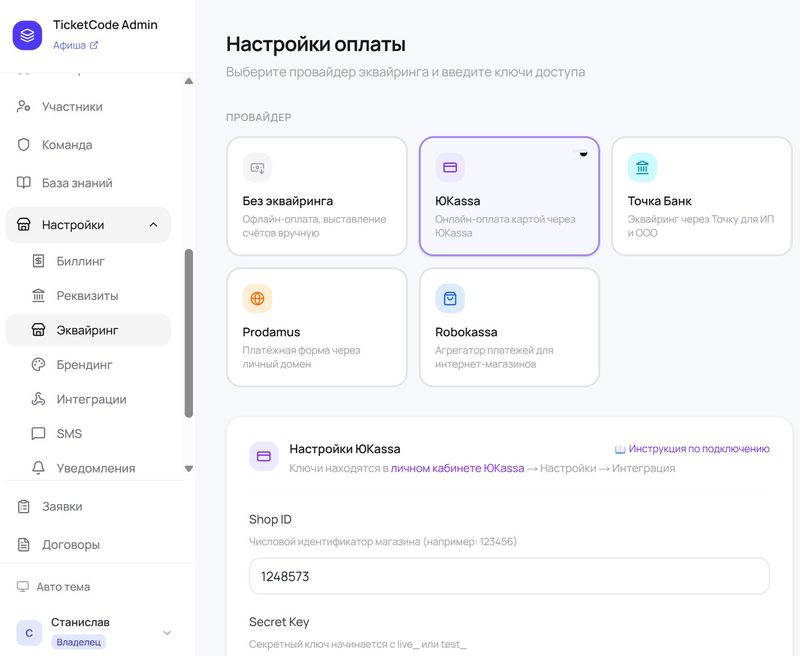Click the Robokassa shopping bag icon
The width and height of the screenshot is (800, 656).
[450, 298]
